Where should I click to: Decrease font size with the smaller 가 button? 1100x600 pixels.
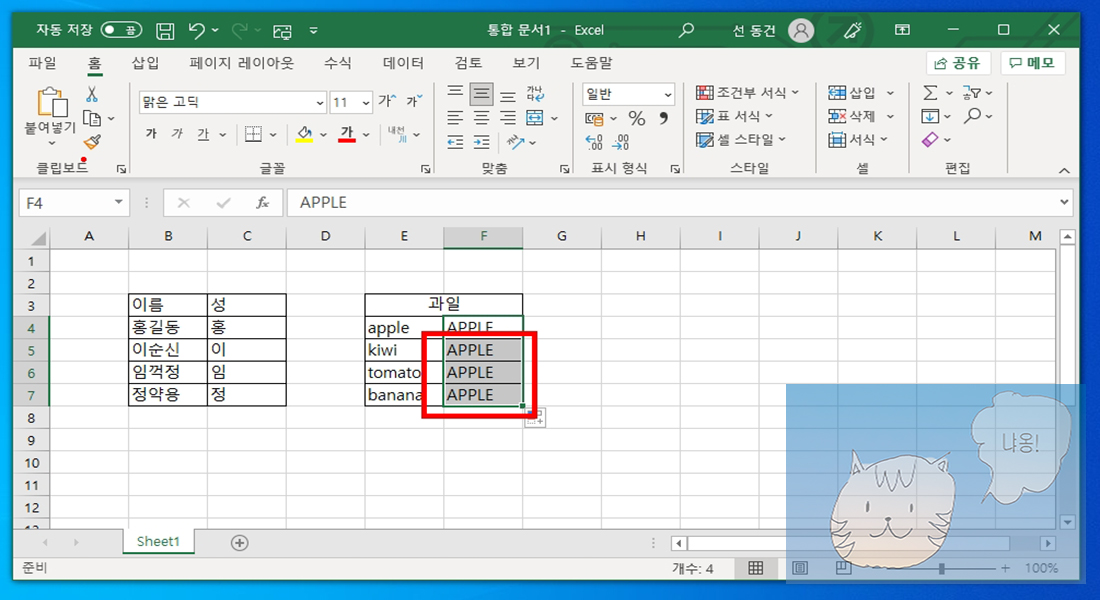point(414,102)
